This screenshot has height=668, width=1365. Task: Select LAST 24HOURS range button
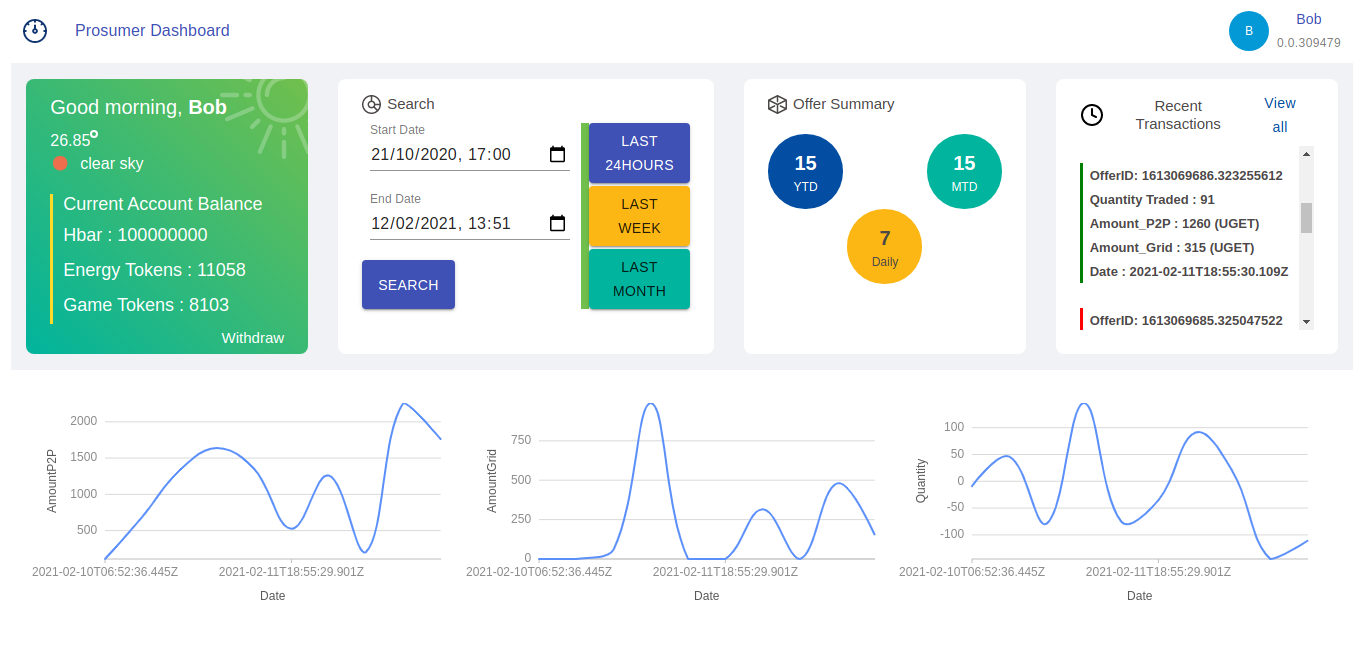[639, 153]
